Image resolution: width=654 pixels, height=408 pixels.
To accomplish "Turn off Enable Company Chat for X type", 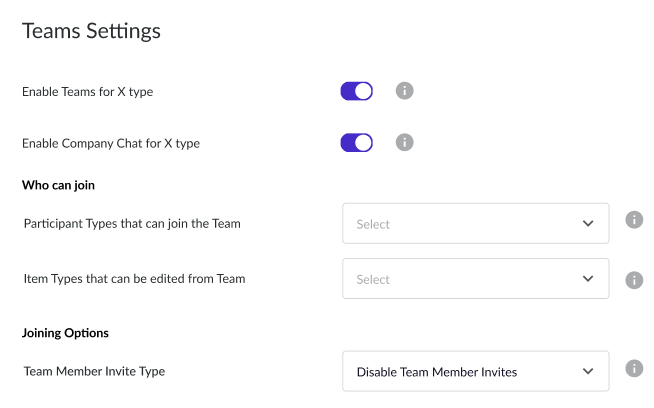I will pyautogui.click(x=357, y=143).
